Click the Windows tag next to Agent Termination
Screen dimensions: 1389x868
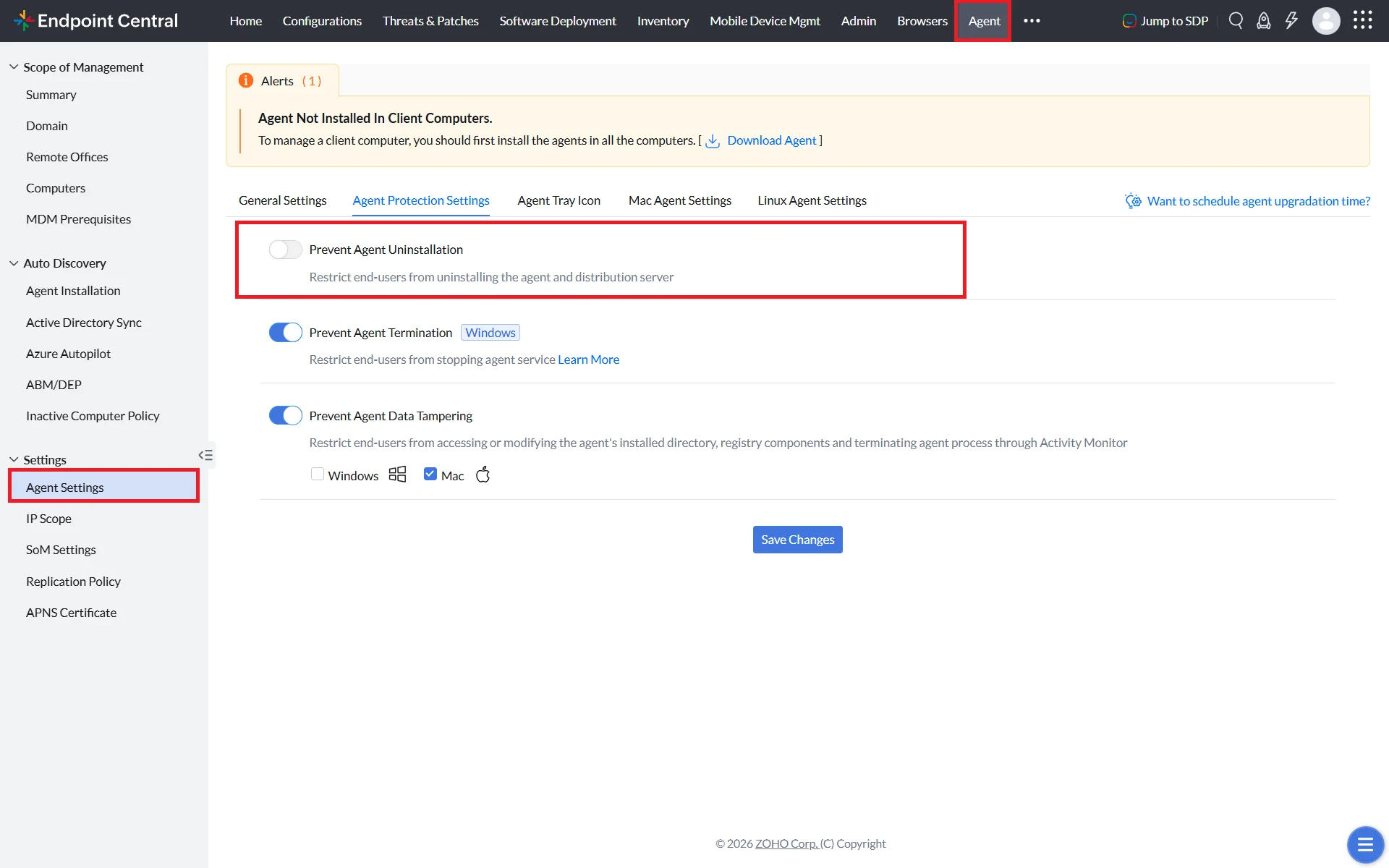[x=490, y=333]
